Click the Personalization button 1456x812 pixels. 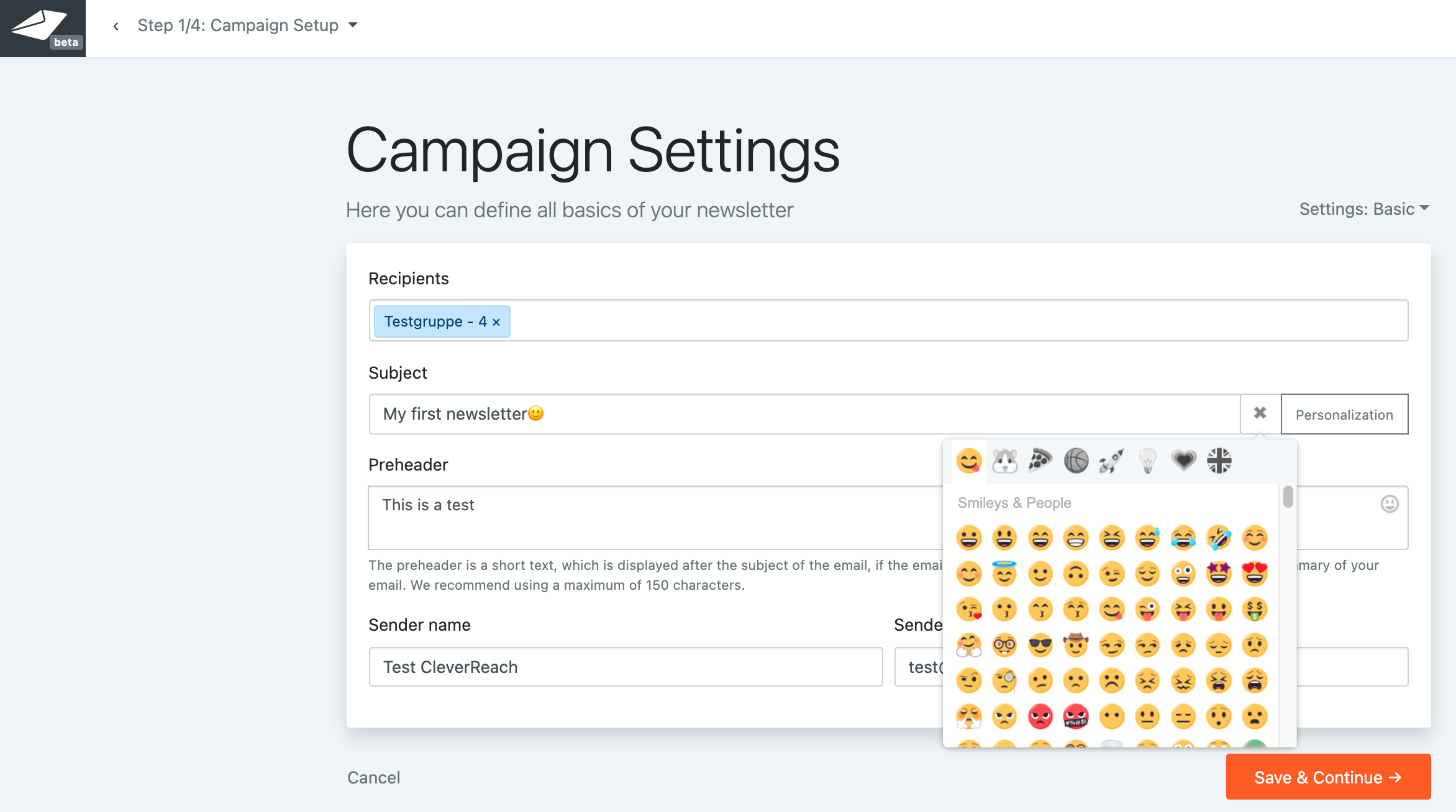pyautogui.click(x=1344, y=414)
